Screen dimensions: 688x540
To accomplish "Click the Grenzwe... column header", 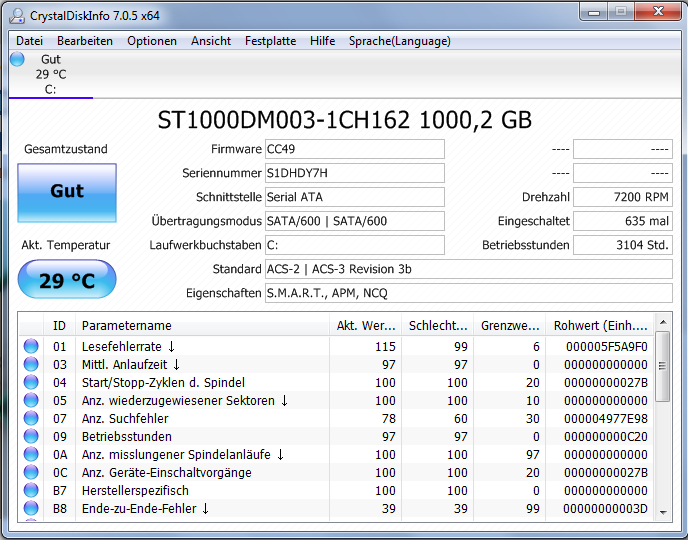I will pyautogui.click(x=509, y=325).
